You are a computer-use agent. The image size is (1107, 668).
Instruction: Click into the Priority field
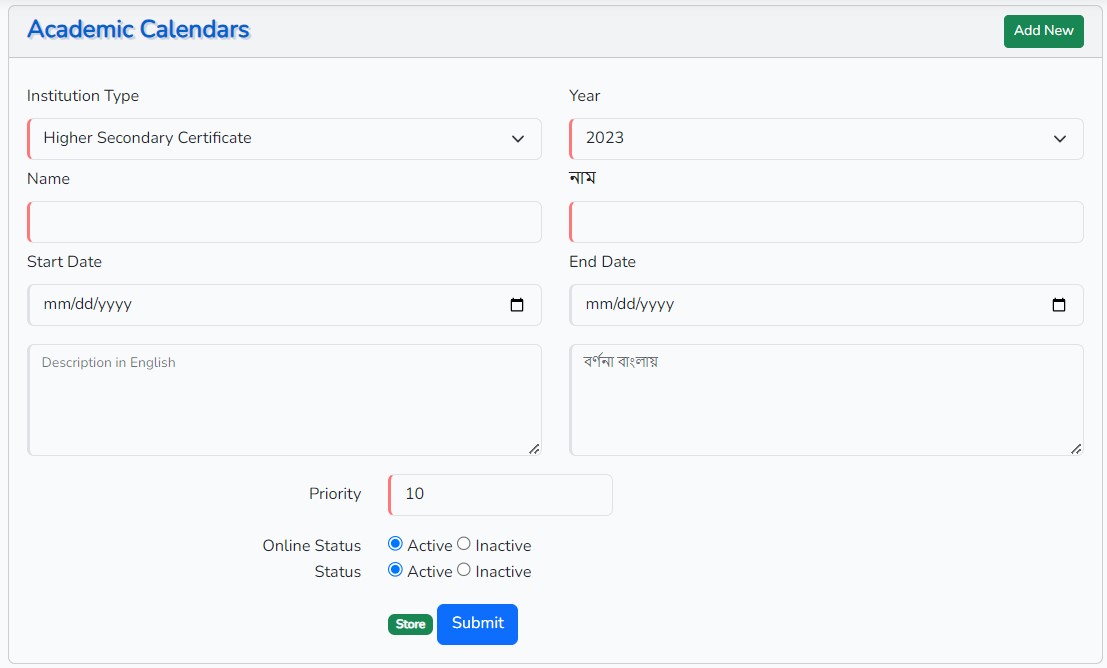click(500, 495)
